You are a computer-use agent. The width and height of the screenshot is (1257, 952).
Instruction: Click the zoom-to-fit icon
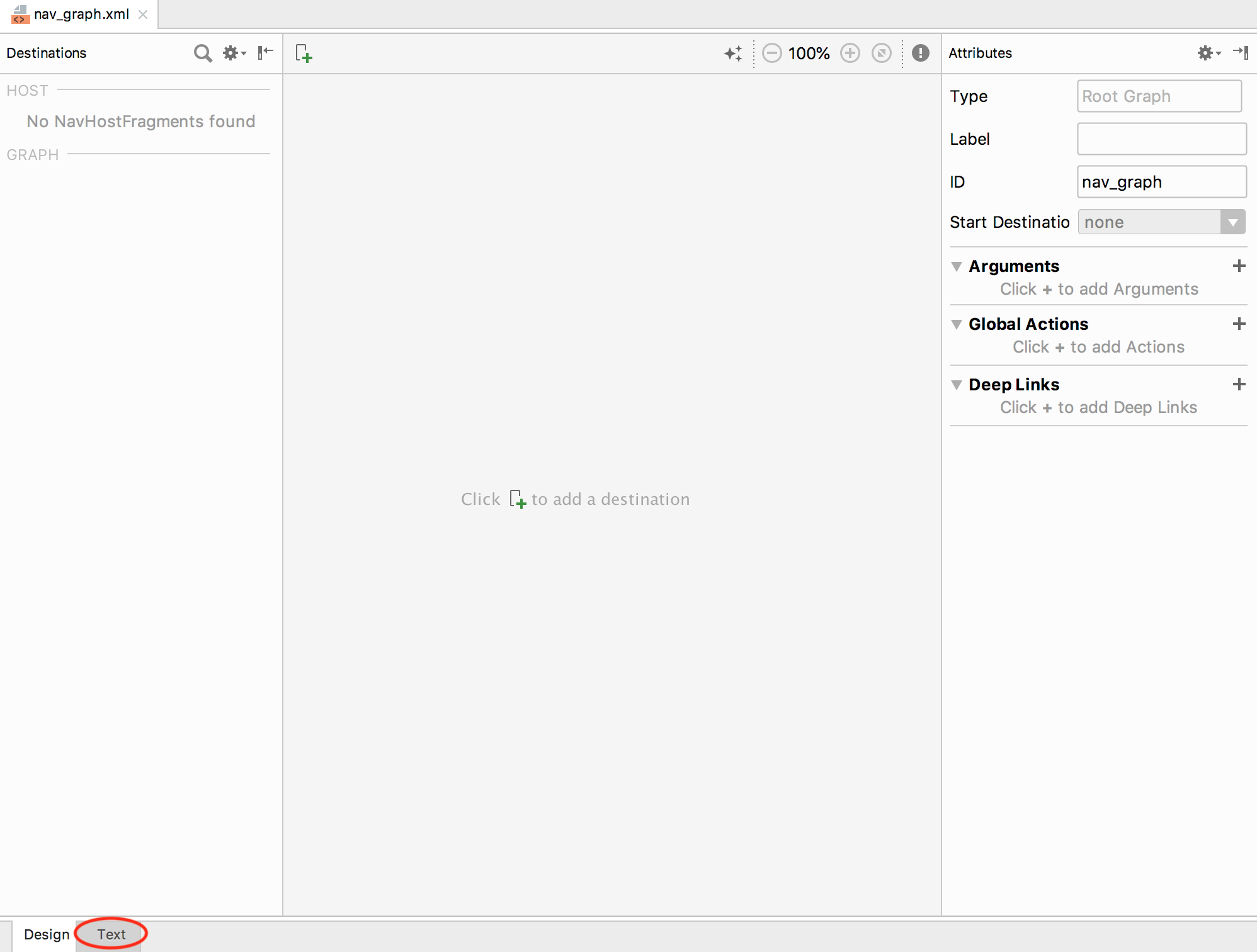point(881,53)
